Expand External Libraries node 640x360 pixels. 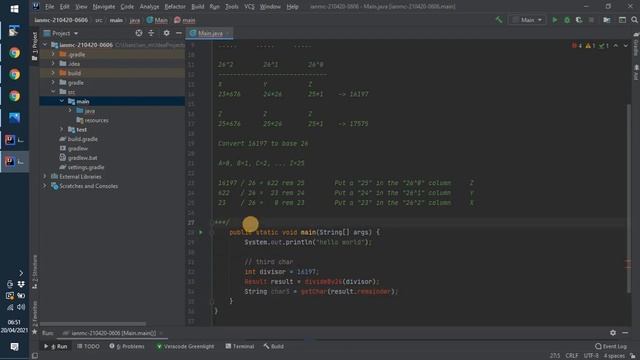(x=45, y=176)
